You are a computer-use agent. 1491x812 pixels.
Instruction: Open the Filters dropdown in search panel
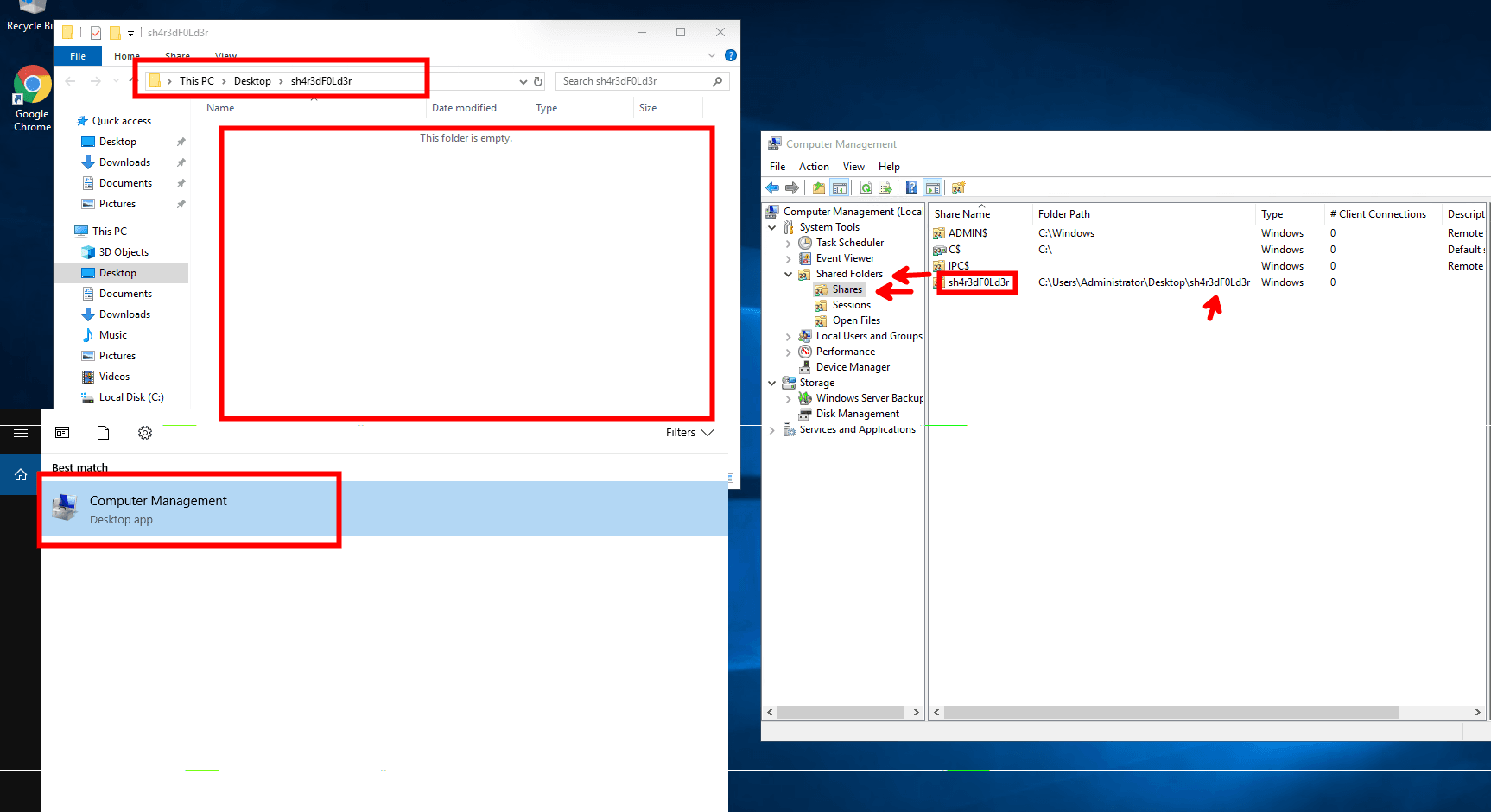[689, 433]
